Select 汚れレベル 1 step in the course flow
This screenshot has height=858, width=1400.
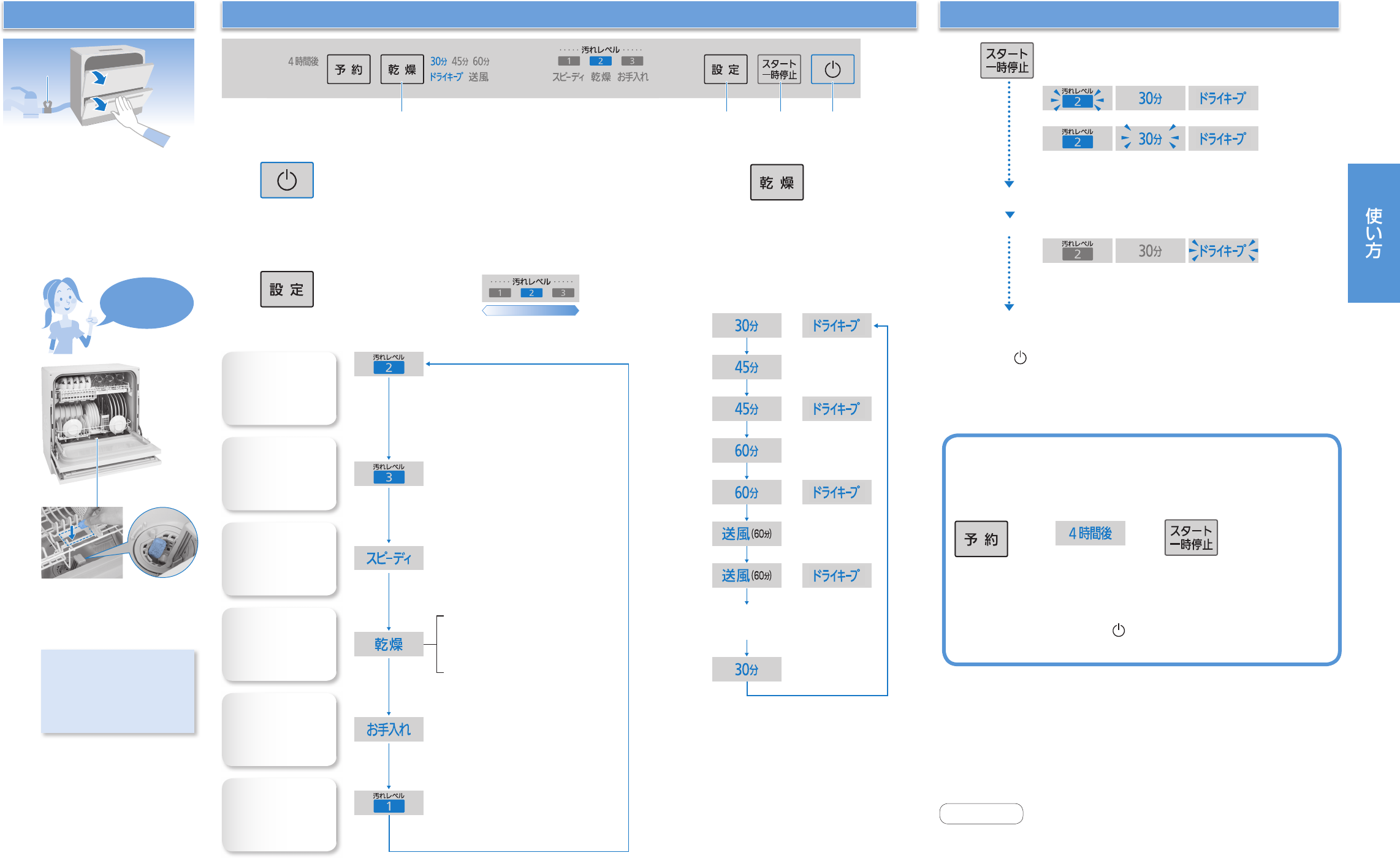coord(389,803)
